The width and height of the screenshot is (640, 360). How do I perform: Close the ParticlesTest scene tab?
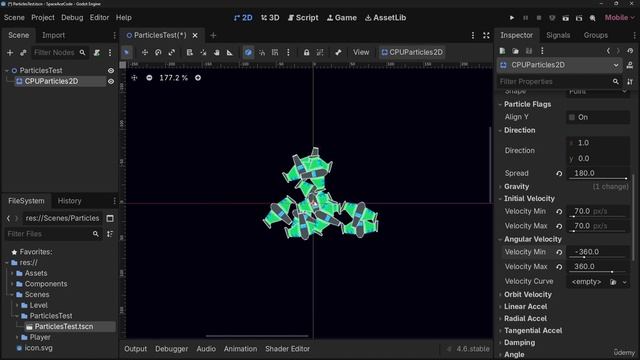click(x=195, y=36)
